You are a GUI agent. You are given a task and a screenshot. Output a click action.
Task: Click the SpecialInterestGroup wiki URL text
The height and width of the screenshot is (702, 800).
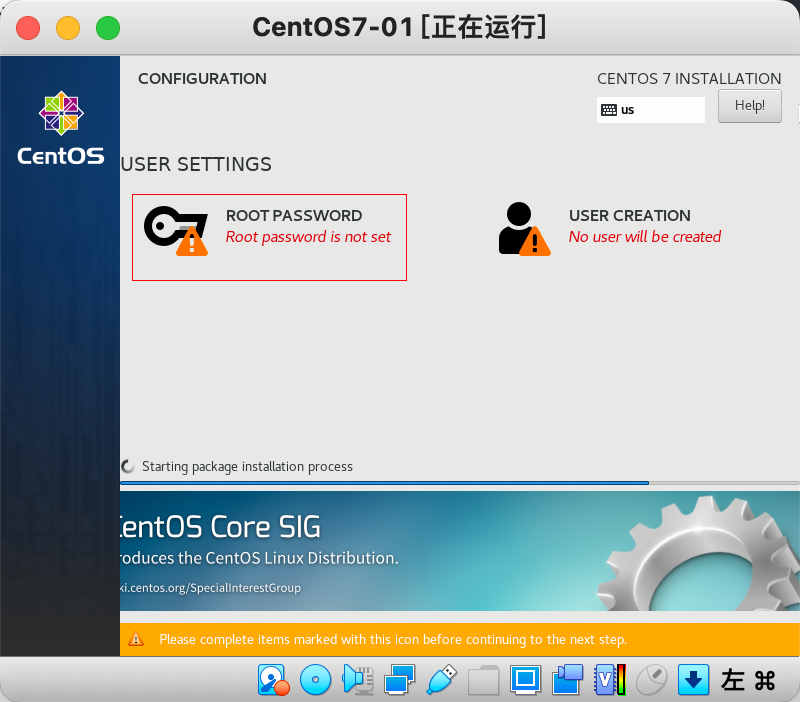(x=210, y=588)
